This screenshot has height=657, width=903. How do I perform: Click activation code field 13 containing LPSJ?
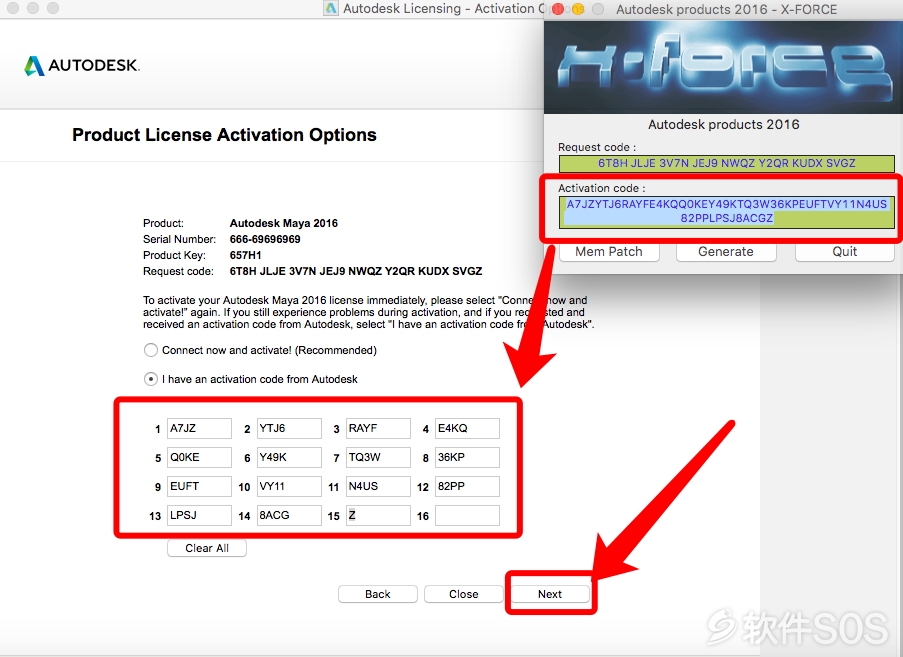click(x=199, y=515)
